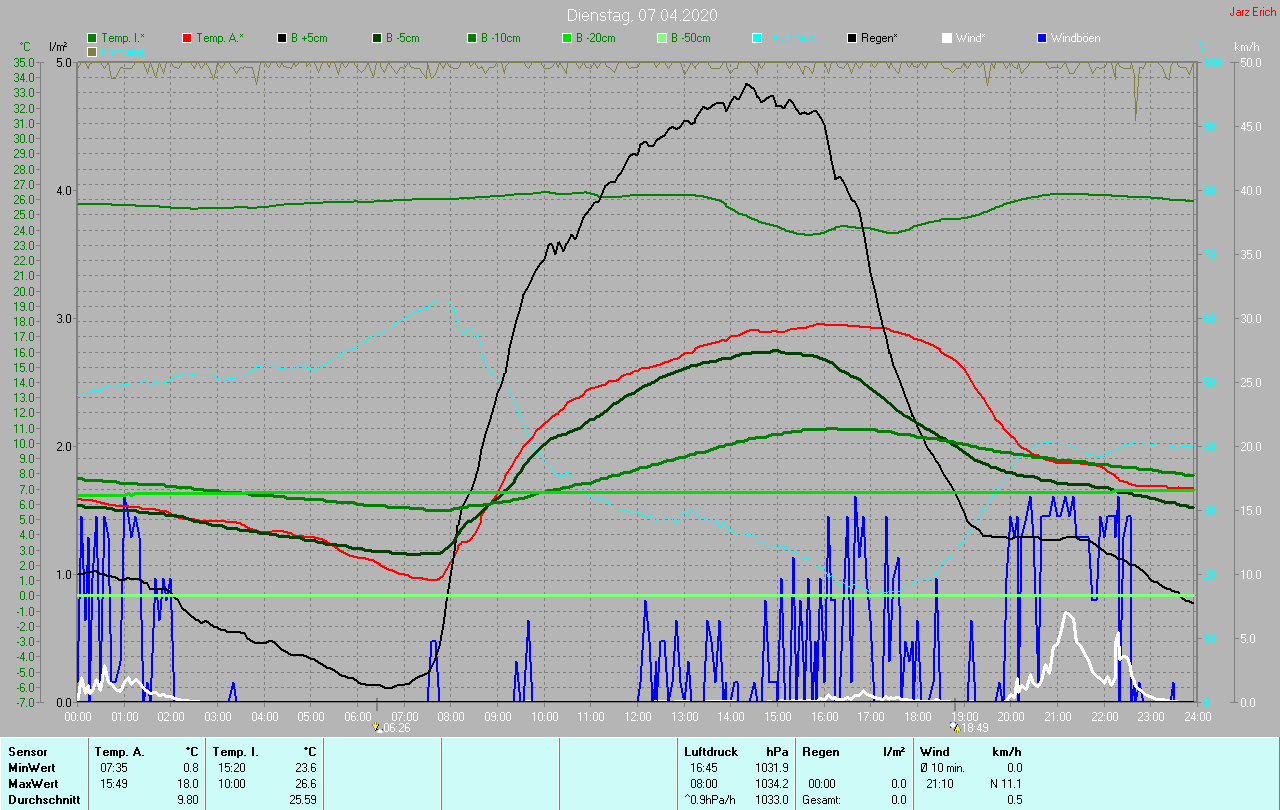Click the sunrise icon at 06:26
This screenshot has width=1280, height=810.
click(x=377, y=728)
